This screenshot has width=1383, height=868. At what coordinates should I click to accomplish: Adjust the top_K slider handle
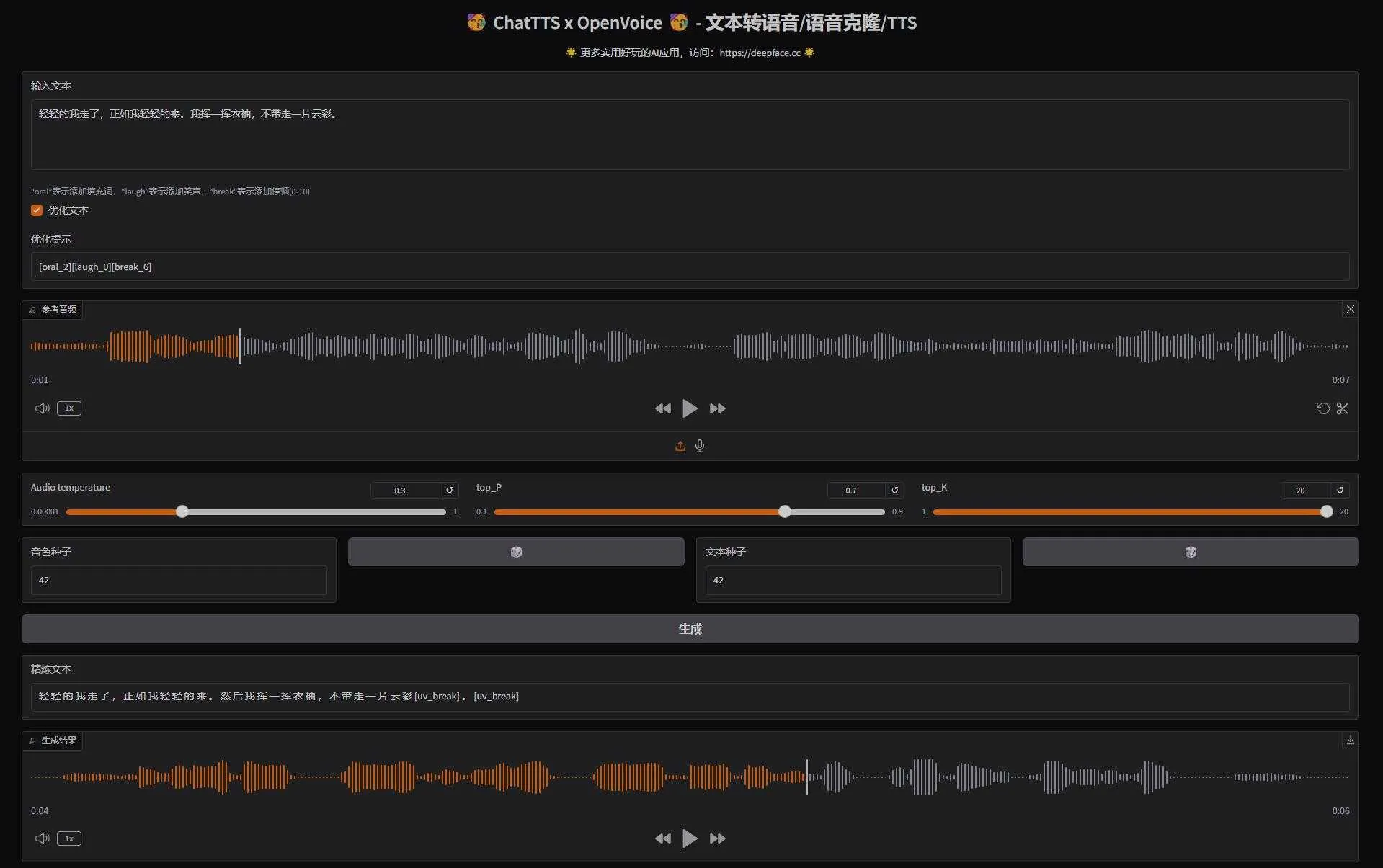pos(1327,511)
